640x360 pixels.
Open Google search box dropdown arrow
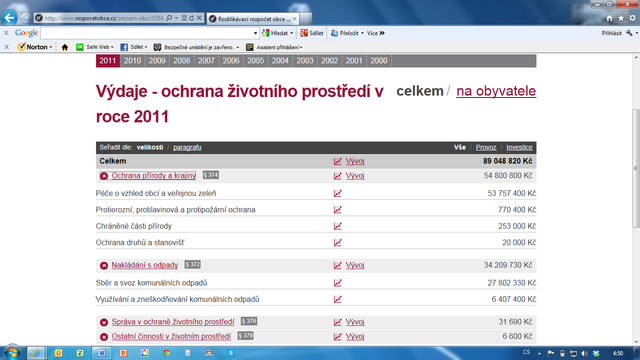[x=256, y=33]
